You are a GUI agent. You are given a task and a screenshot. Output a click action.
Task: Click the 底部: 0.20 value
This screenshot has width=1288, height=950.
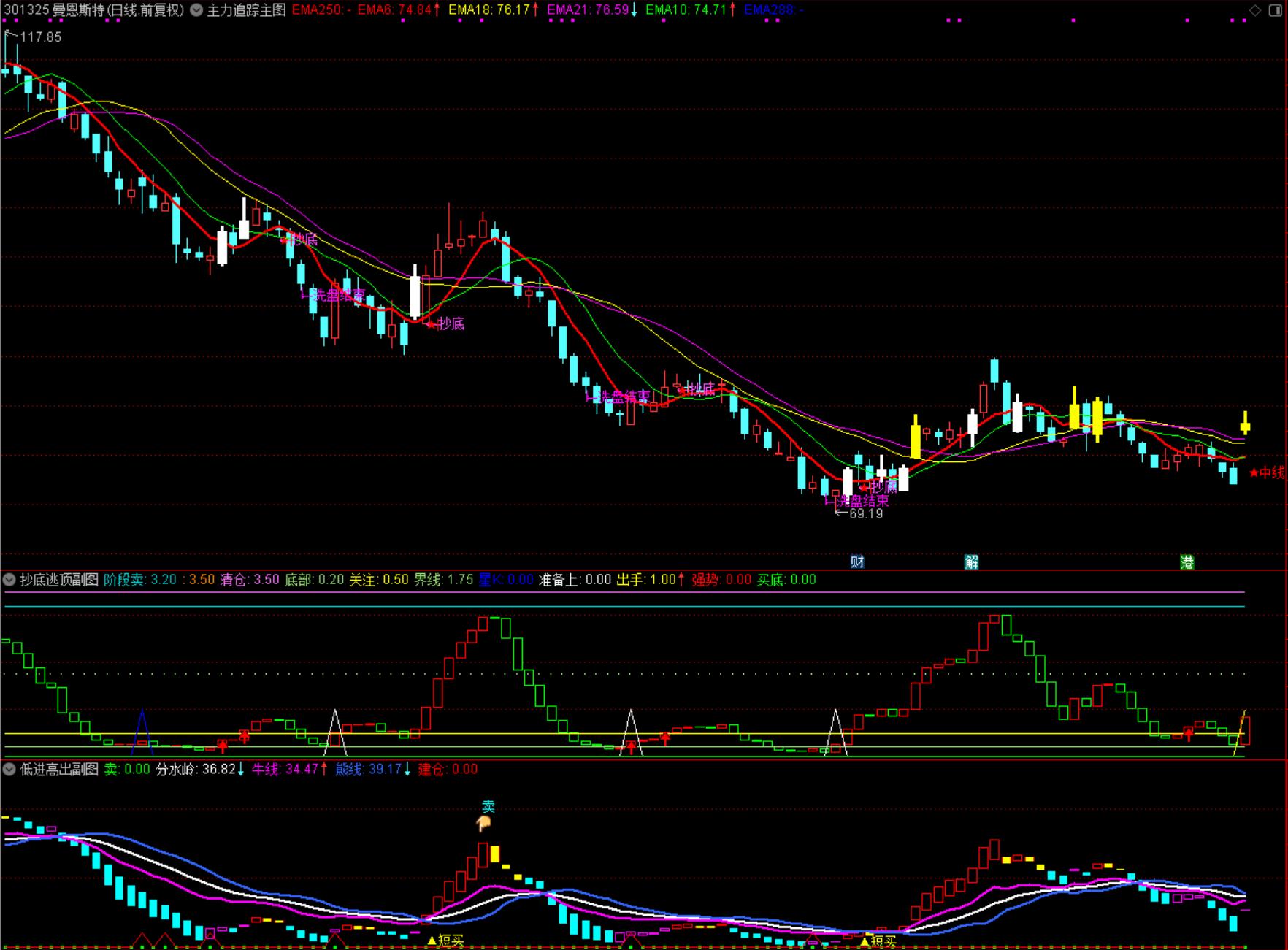pos(314,580)
